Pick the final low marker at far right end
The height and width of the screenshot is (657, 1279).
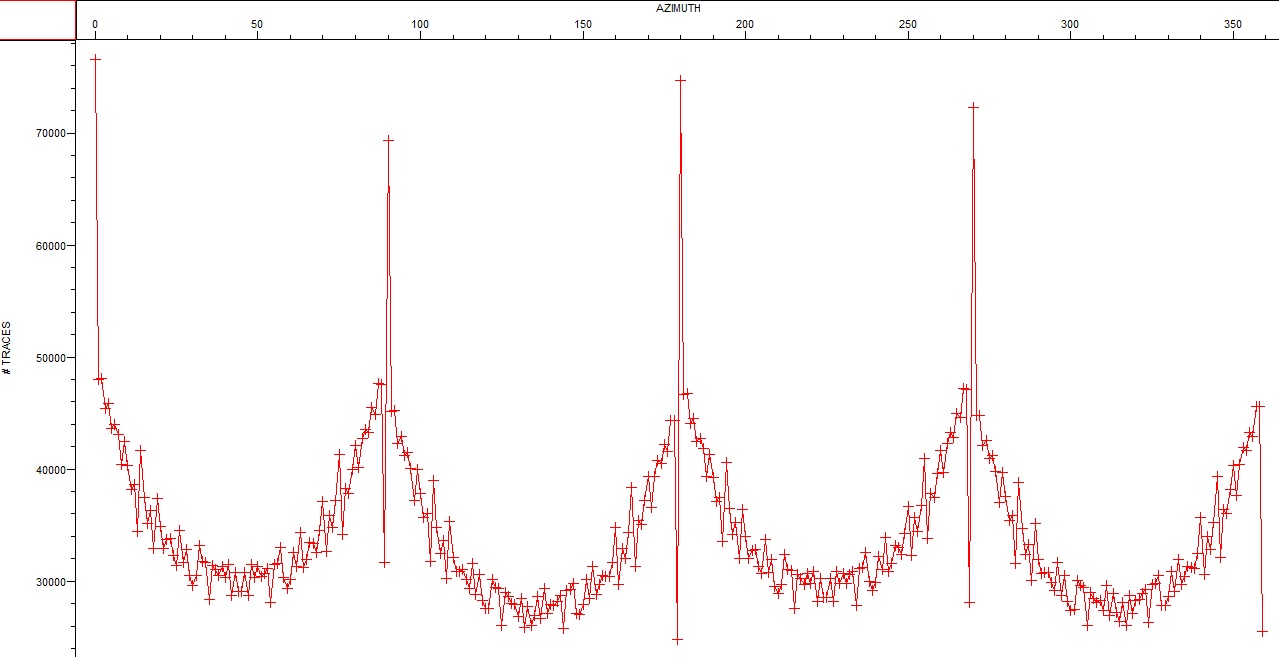coord(1262,632)
